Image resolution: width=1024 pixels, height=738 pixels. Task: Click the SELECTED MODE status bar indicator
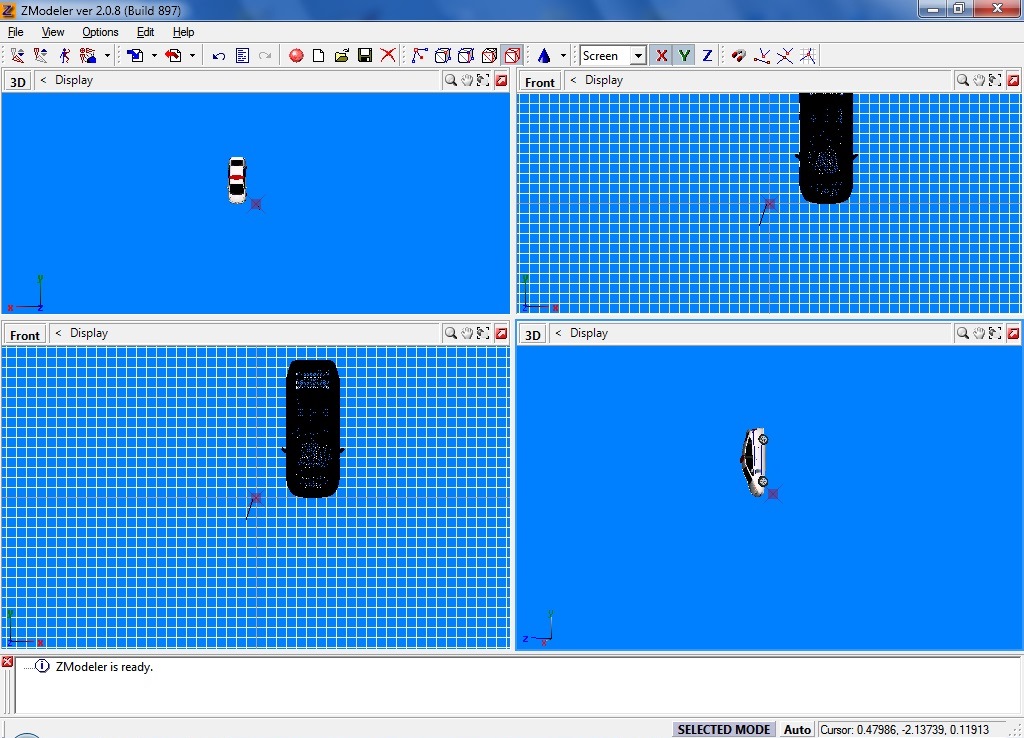724,730
